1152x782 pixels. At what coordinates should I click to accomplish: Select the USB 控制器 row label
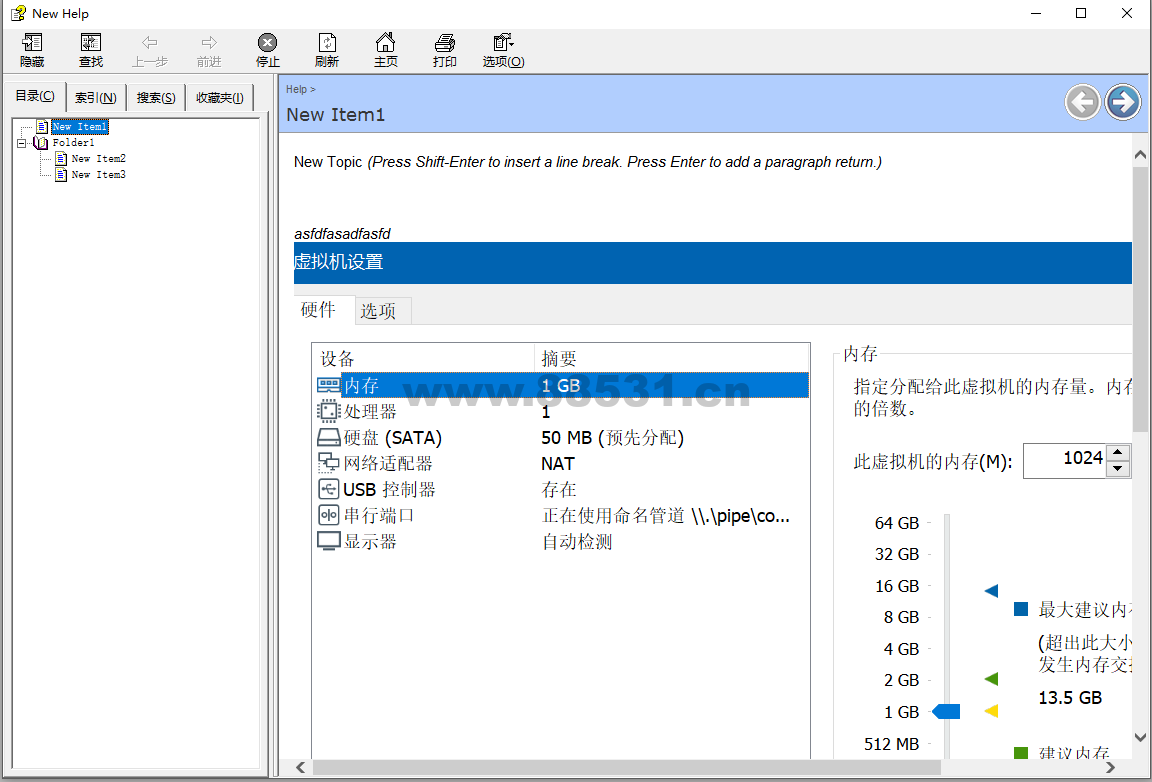point(389,489)
